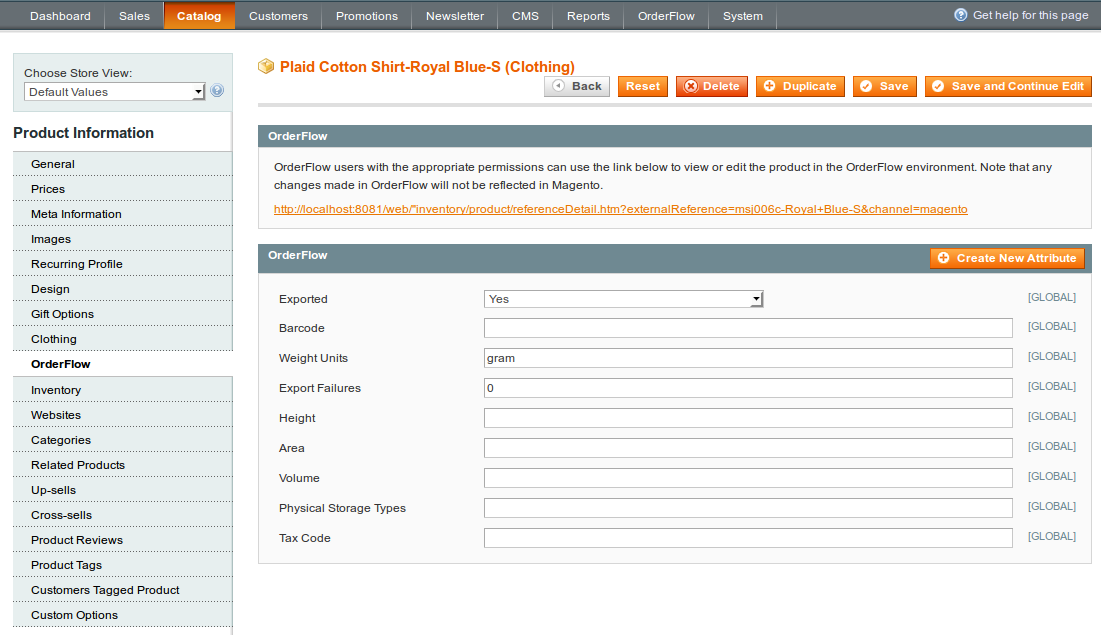Select the OrderFlow sidebar entry
Image resolution: width=1101 pixels, height=635 pixels.
62,364
